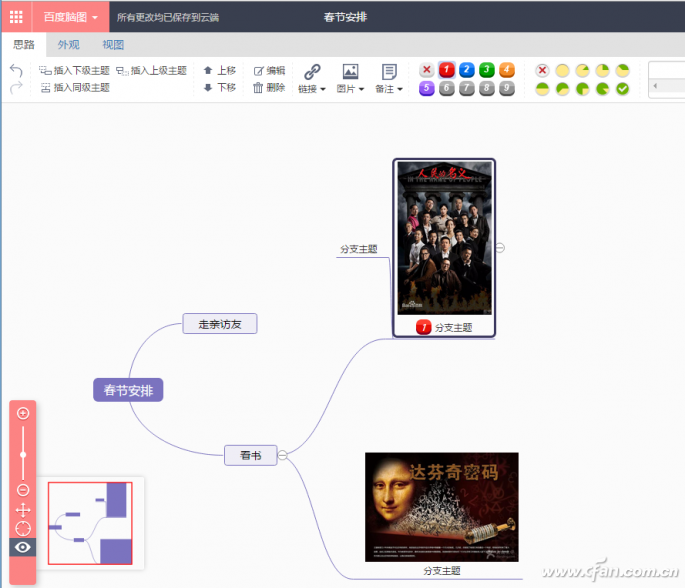Click the redo arrow icon
The height and width of the screenshot is (588, 685).
(x=16, y=88)
